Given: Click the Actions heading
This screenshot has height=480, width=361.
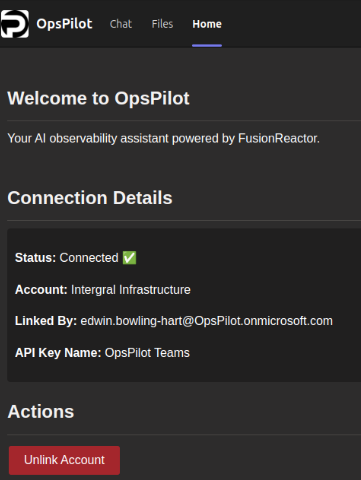Looking at the screenshot, I should click(41, 411).
